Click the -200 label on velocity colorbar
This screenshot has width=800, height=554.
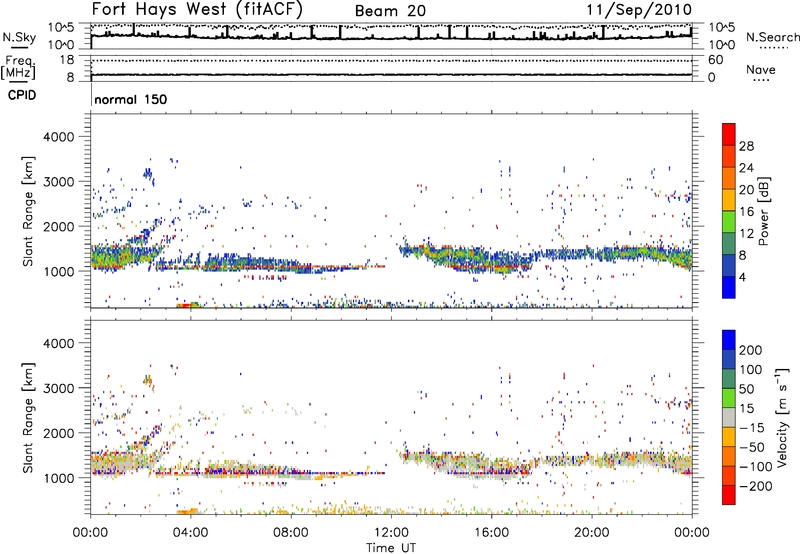756,486
